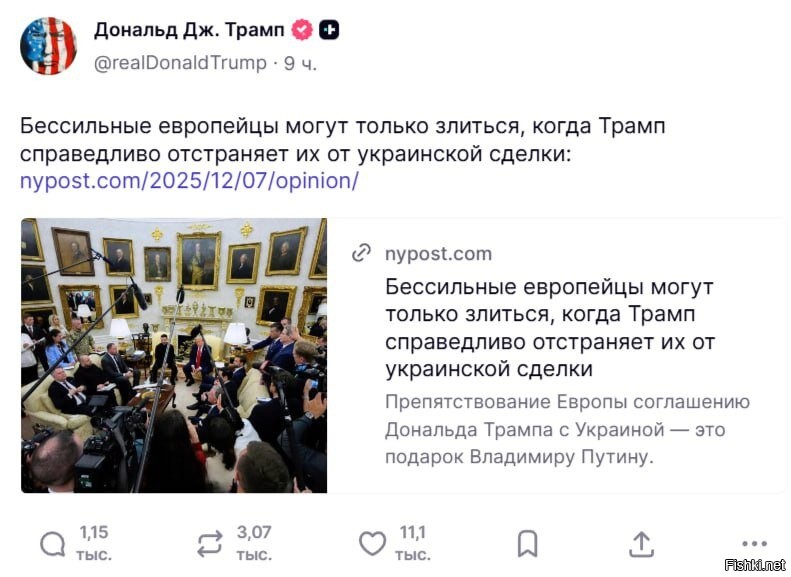
Task: Open the reply speech-bubble icon
Action: coord(52,543)
